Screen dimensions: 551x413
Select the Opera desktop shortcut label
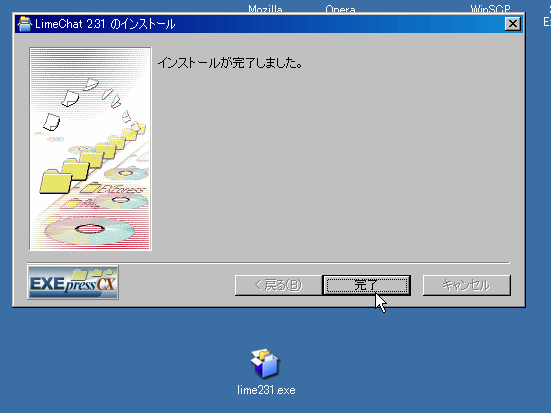click(x=340, y=9)
